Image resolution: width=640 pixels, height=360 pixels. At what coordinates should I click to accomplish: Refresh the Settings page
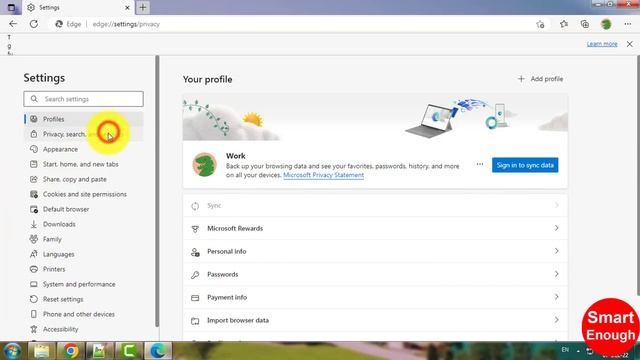tap(34, 24)
